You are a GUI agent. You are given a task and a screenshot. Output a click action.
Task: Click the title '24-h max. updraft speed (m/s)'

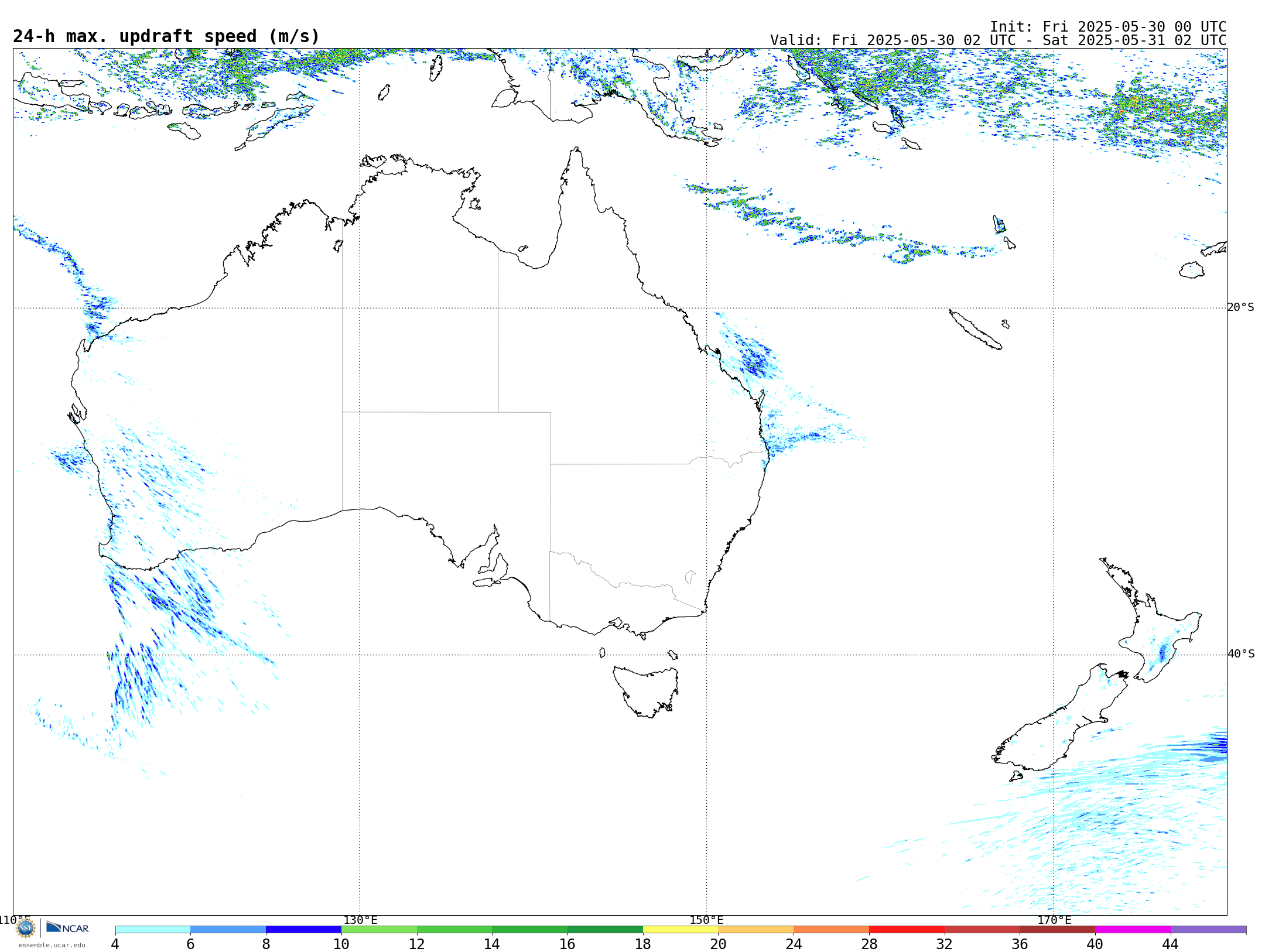[166, 36]
